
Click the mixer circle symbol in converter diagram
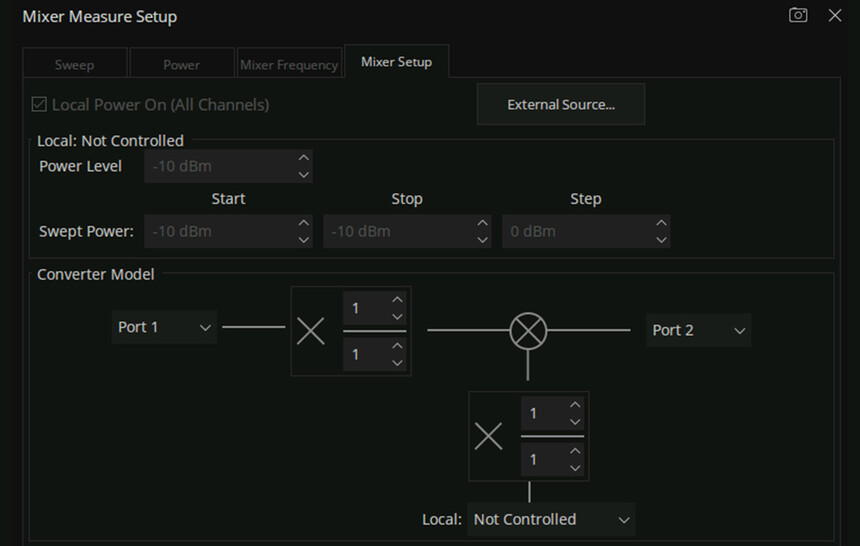[528, 330]
